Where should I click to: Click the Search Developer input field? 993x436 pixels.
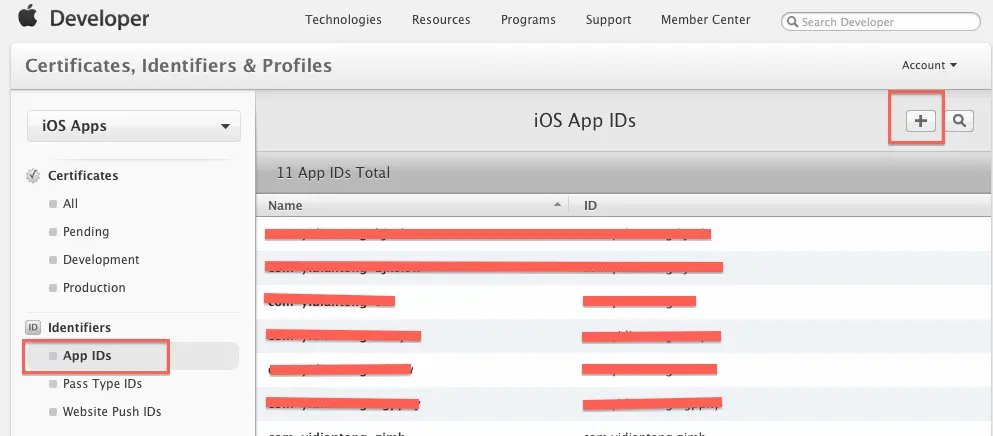tap(881, 22)
